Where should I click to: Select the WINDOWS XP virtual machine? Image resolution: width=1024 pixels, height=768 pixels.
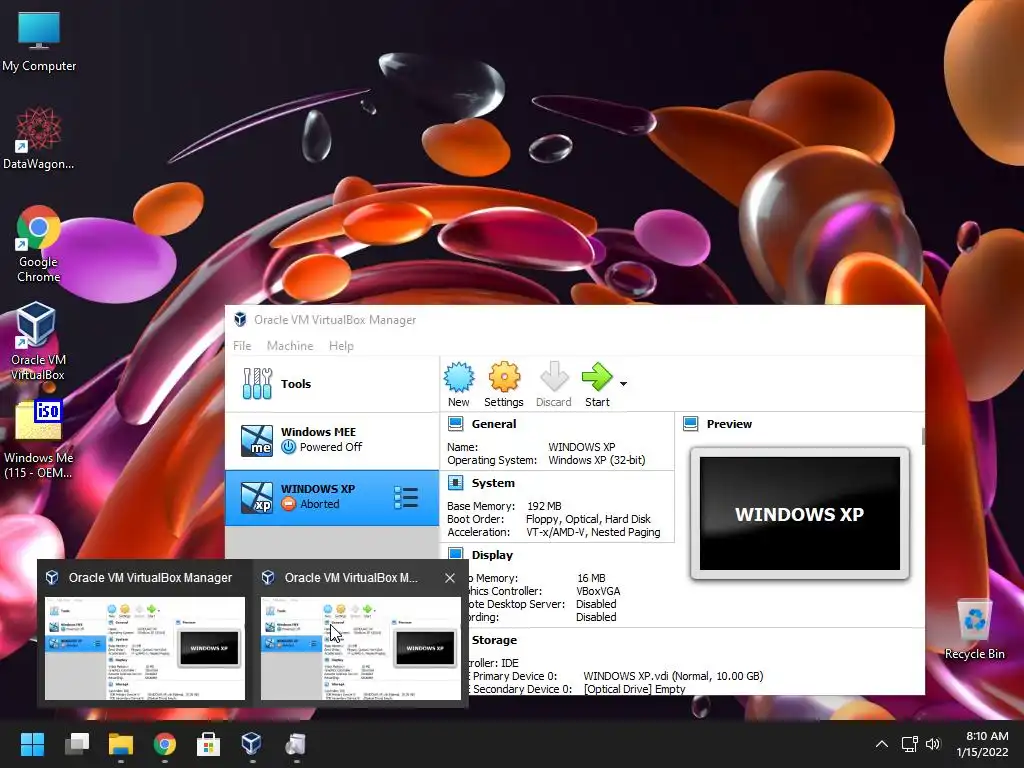[x=332, y=497]
